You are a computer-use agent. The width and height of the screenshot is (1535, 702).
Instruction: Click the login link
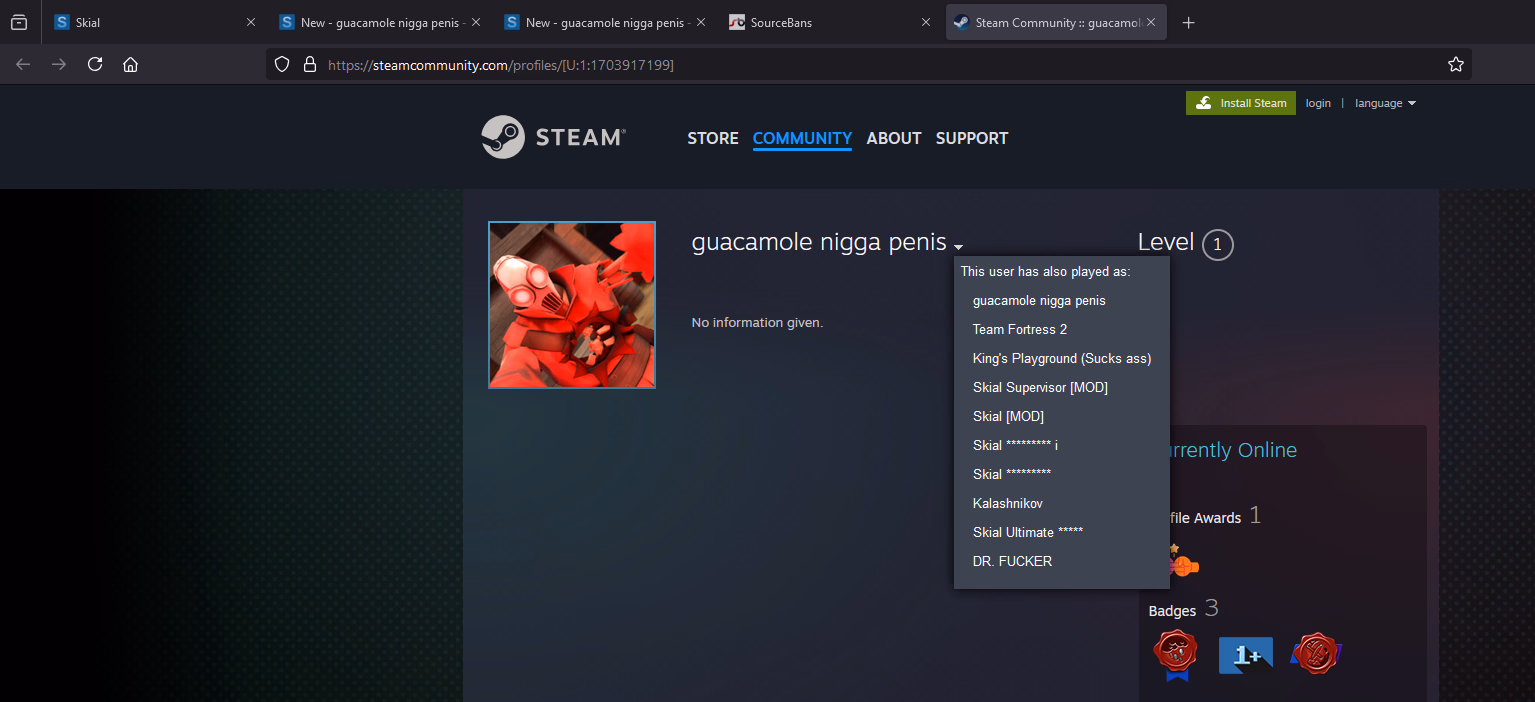(1318, 103)
